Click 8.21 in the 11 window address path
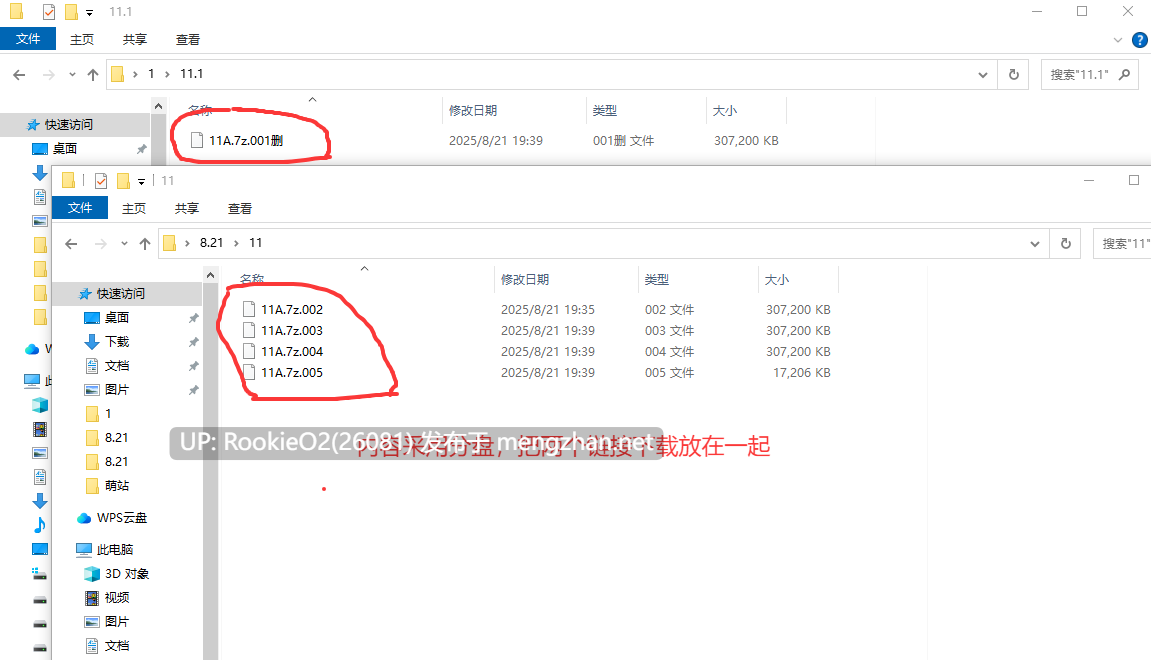The width and height of the screenshot is (1151, 660). [x=211, y=243]
